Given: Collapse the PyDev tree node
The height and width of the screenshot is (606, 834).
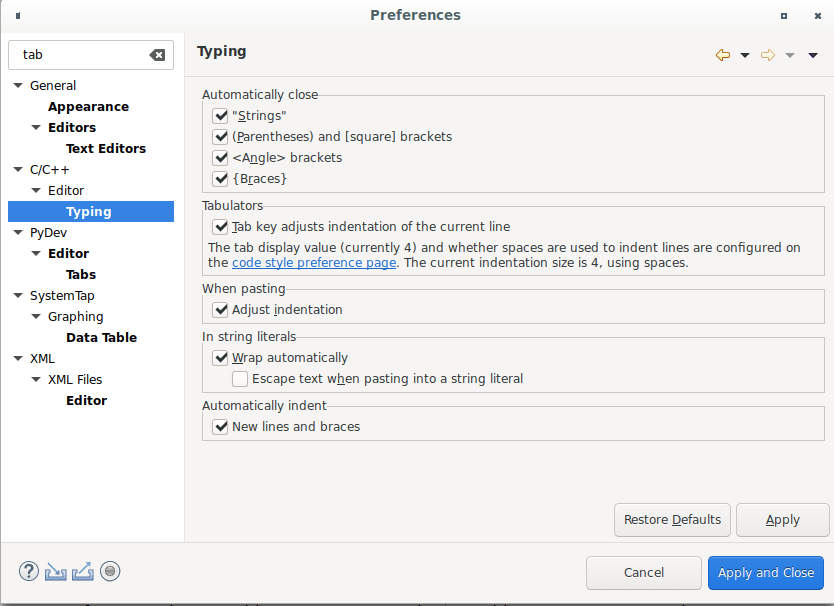Looking at the screenshot, I should pos(18,233).
